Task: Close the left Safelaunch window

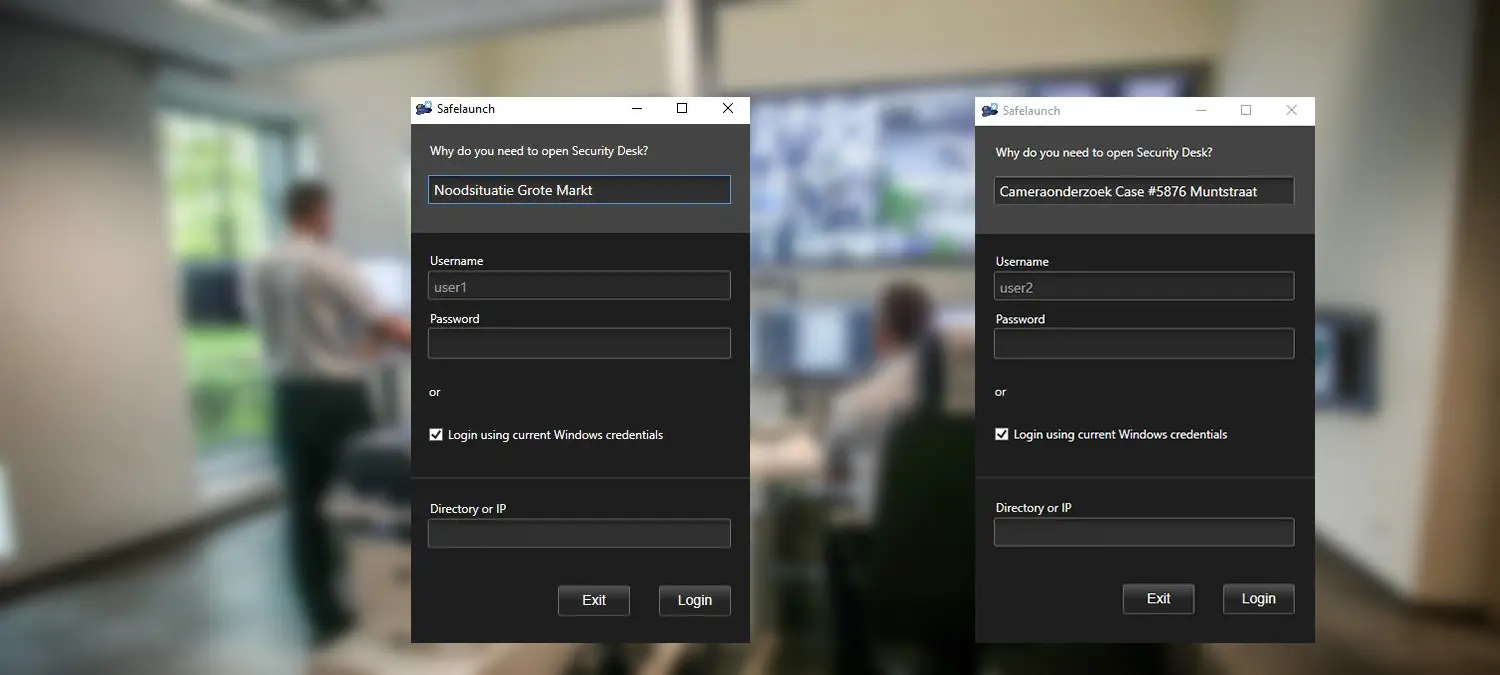Action: (x=728, y=109)
